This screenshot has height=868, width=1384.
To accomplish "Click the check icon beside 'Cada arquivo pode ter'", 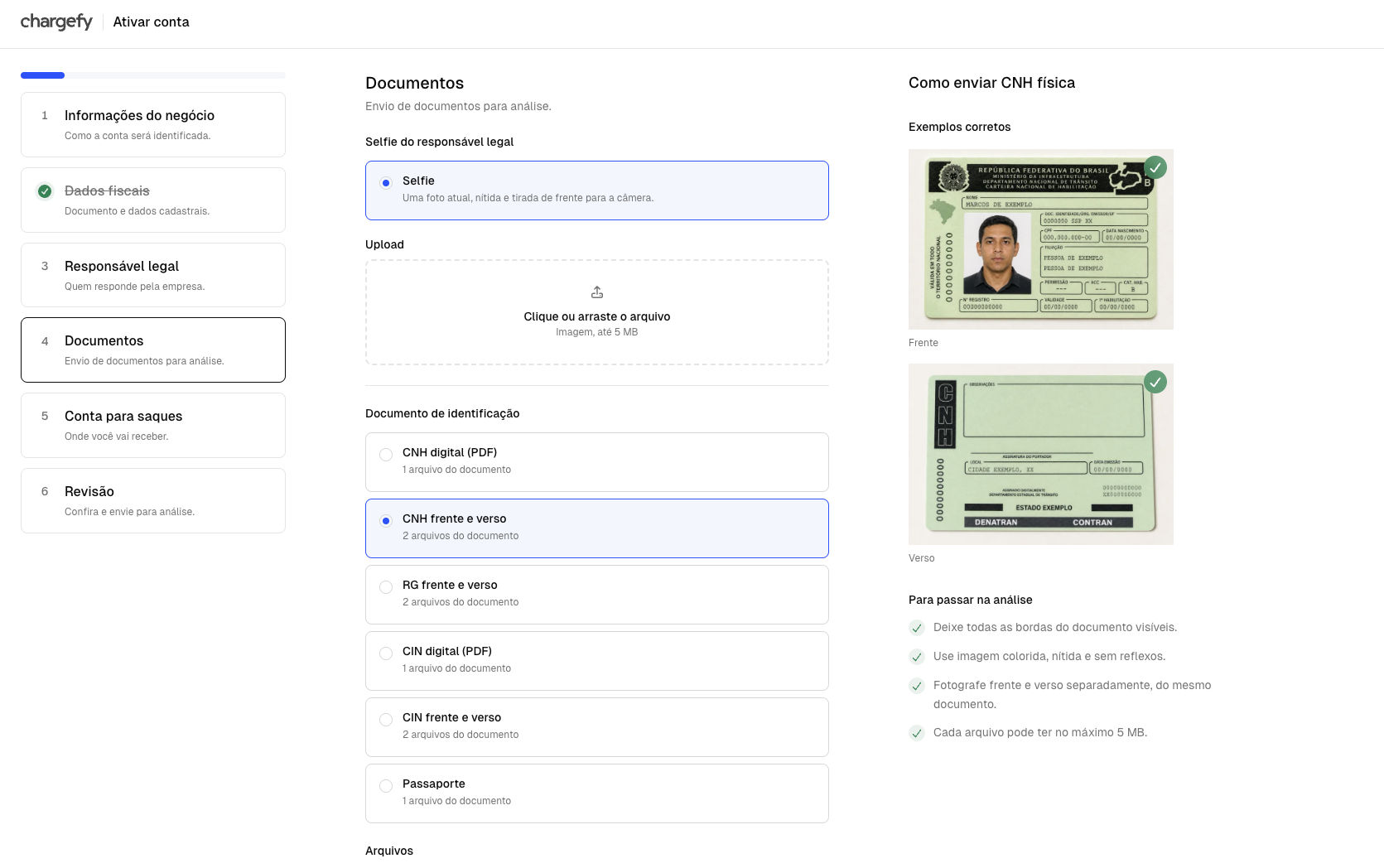I will (916, 733).
